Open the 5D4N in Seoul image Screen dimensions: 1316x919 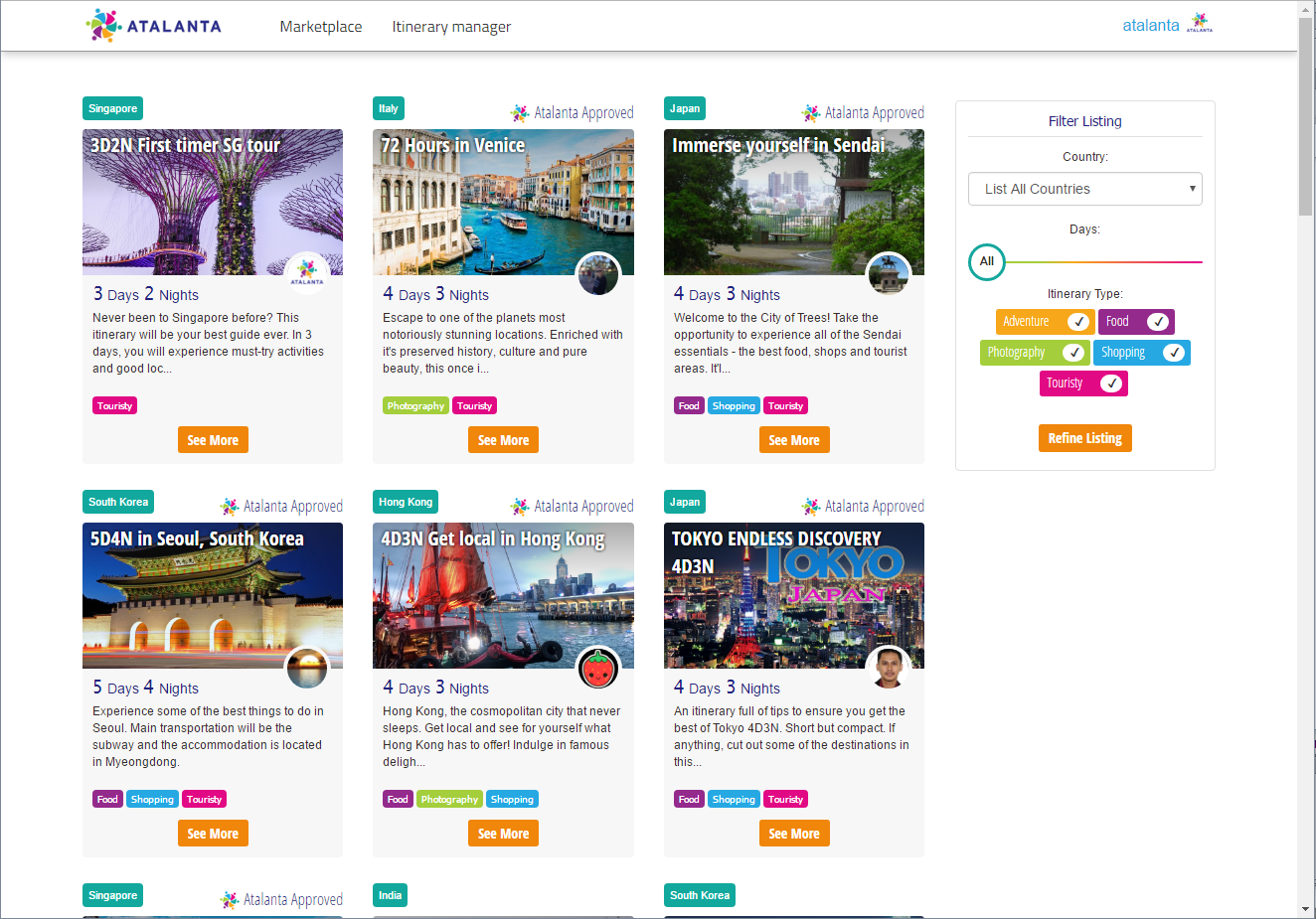tap(213, 595)
